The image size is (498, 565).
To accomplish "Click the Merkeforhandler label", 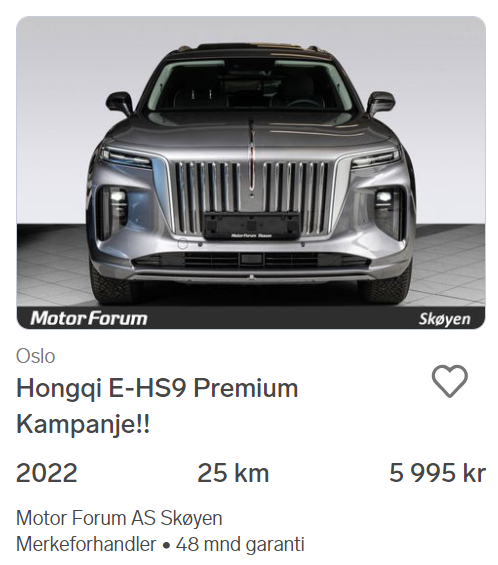I will [86, 544].
